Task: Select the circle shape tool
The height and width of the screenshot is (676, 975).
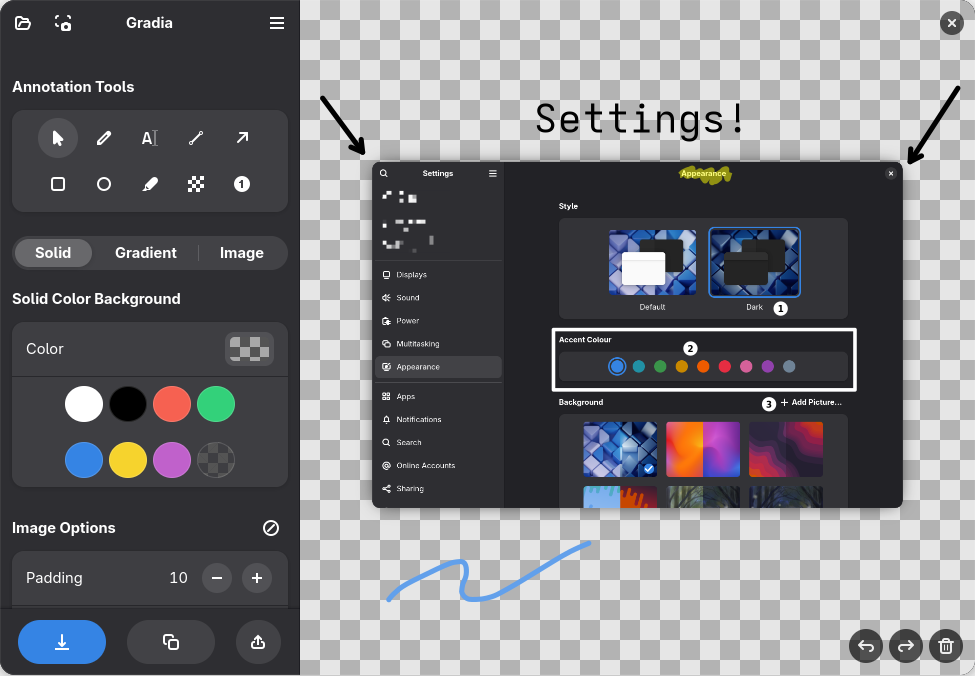Action: (104, 184)
